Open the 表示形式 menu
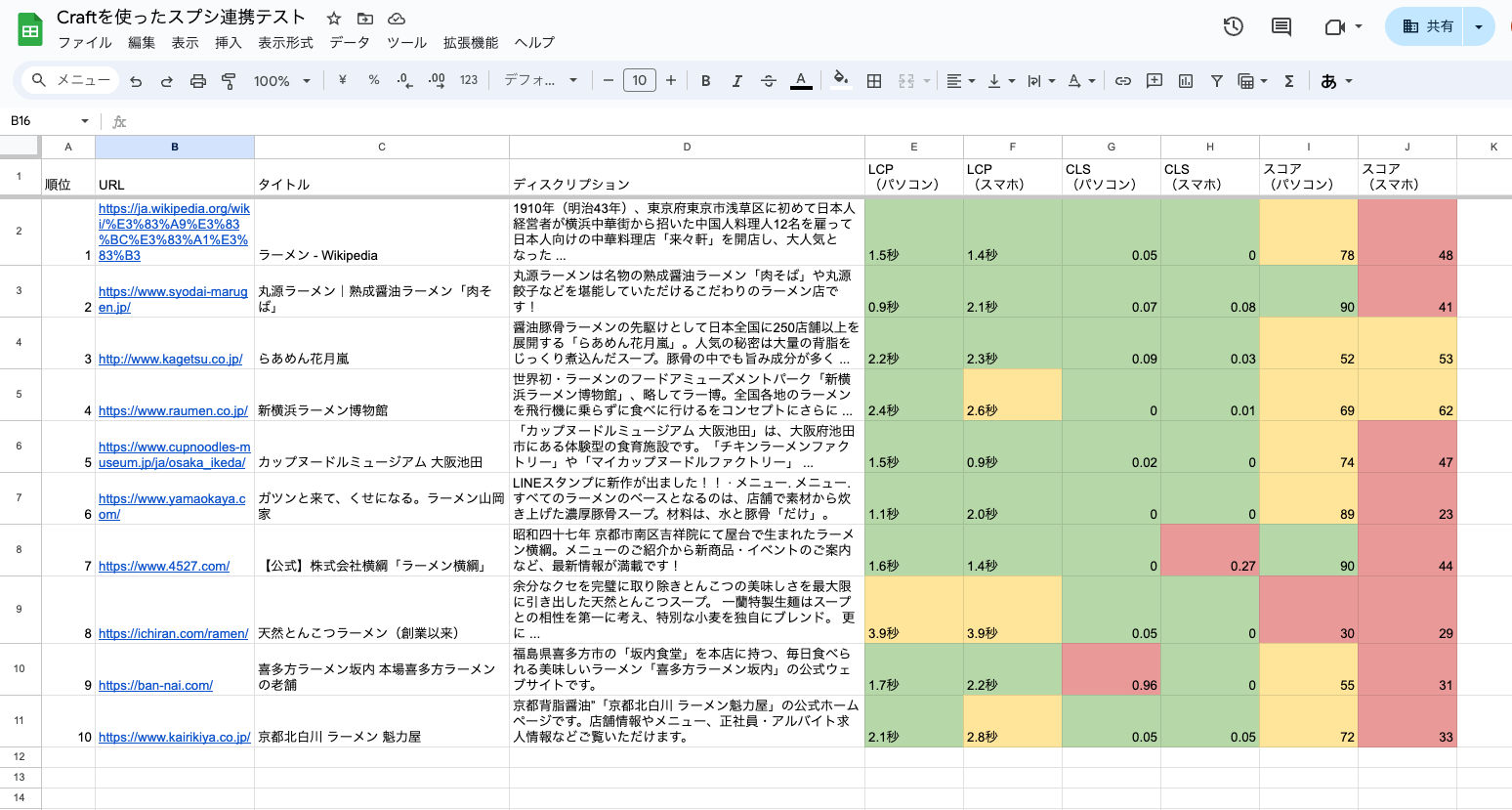Image resolution: width=1512 pixels, height=810 pixels. click(x=285, y=43)
